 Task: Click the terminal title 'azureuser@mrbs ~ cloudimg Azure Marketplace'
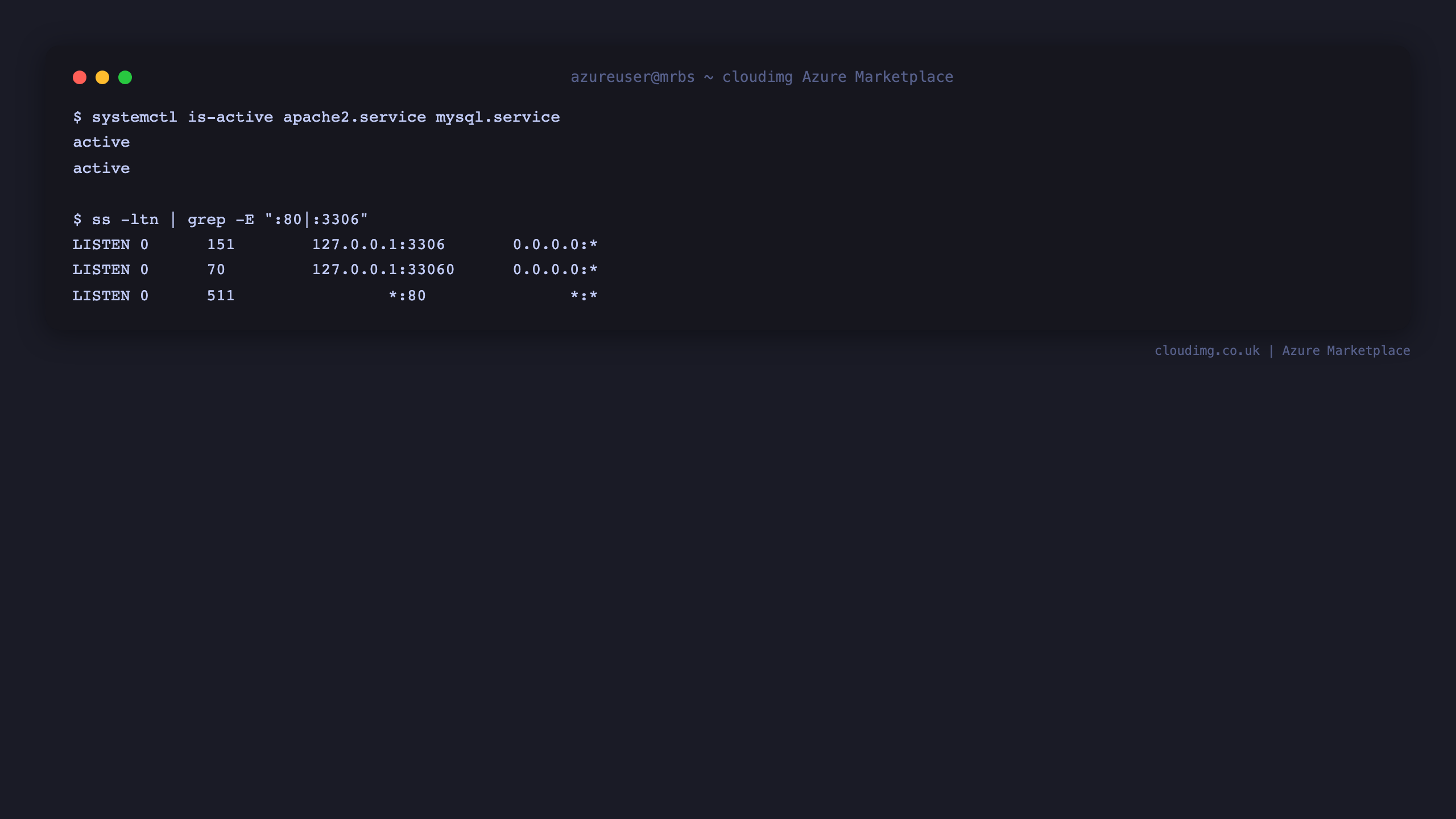pyautogui.click(x=762, y=77)
